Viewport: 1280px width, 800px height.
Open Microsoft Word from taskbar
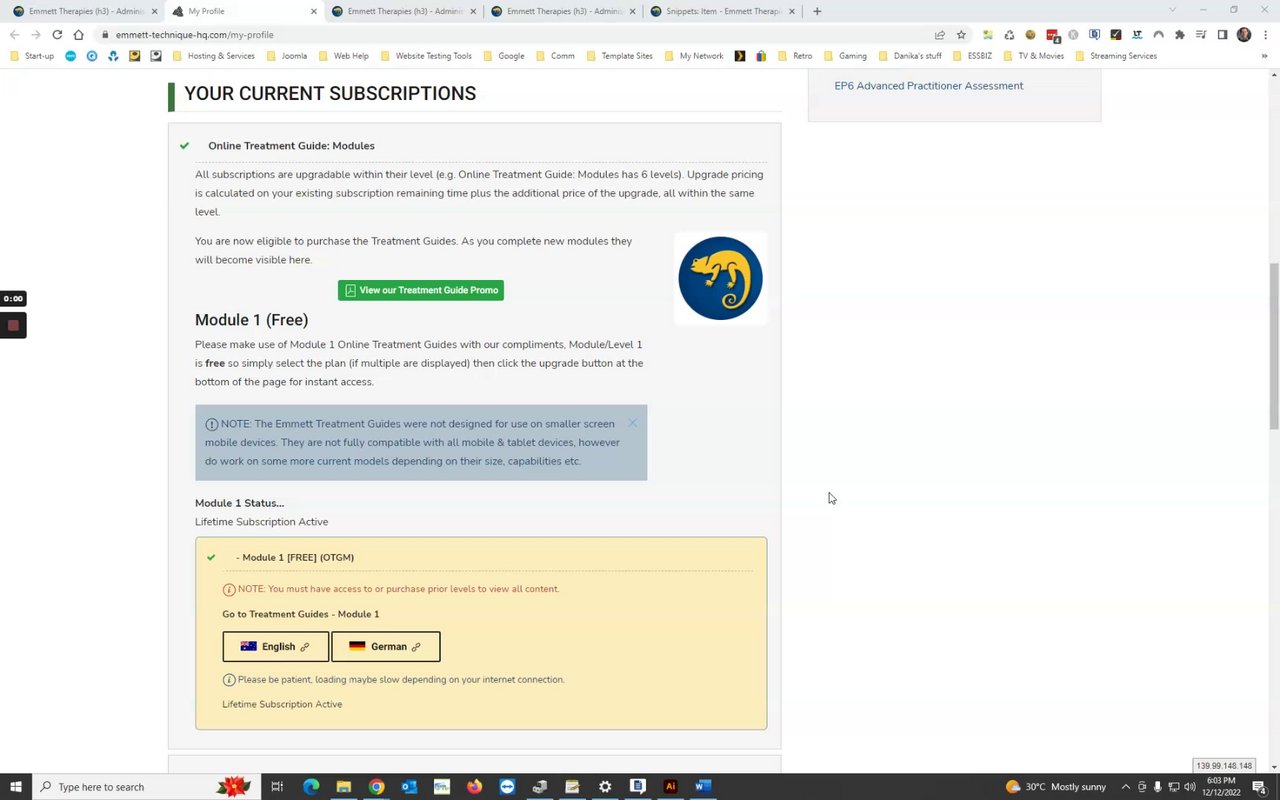pyautogui.click(x=703, y=787)
